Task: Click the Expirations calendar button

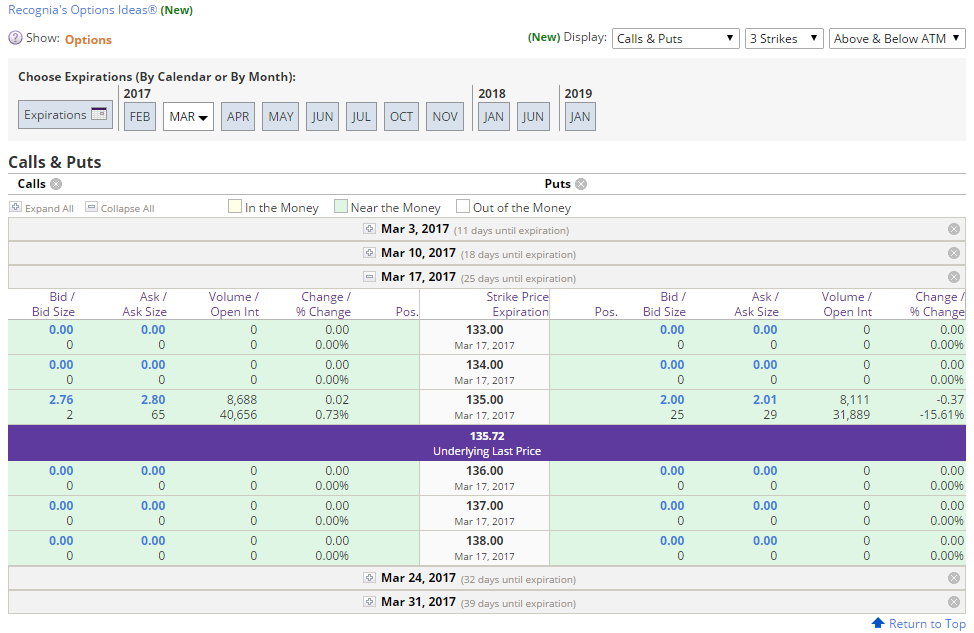Action: coord(65,115)
